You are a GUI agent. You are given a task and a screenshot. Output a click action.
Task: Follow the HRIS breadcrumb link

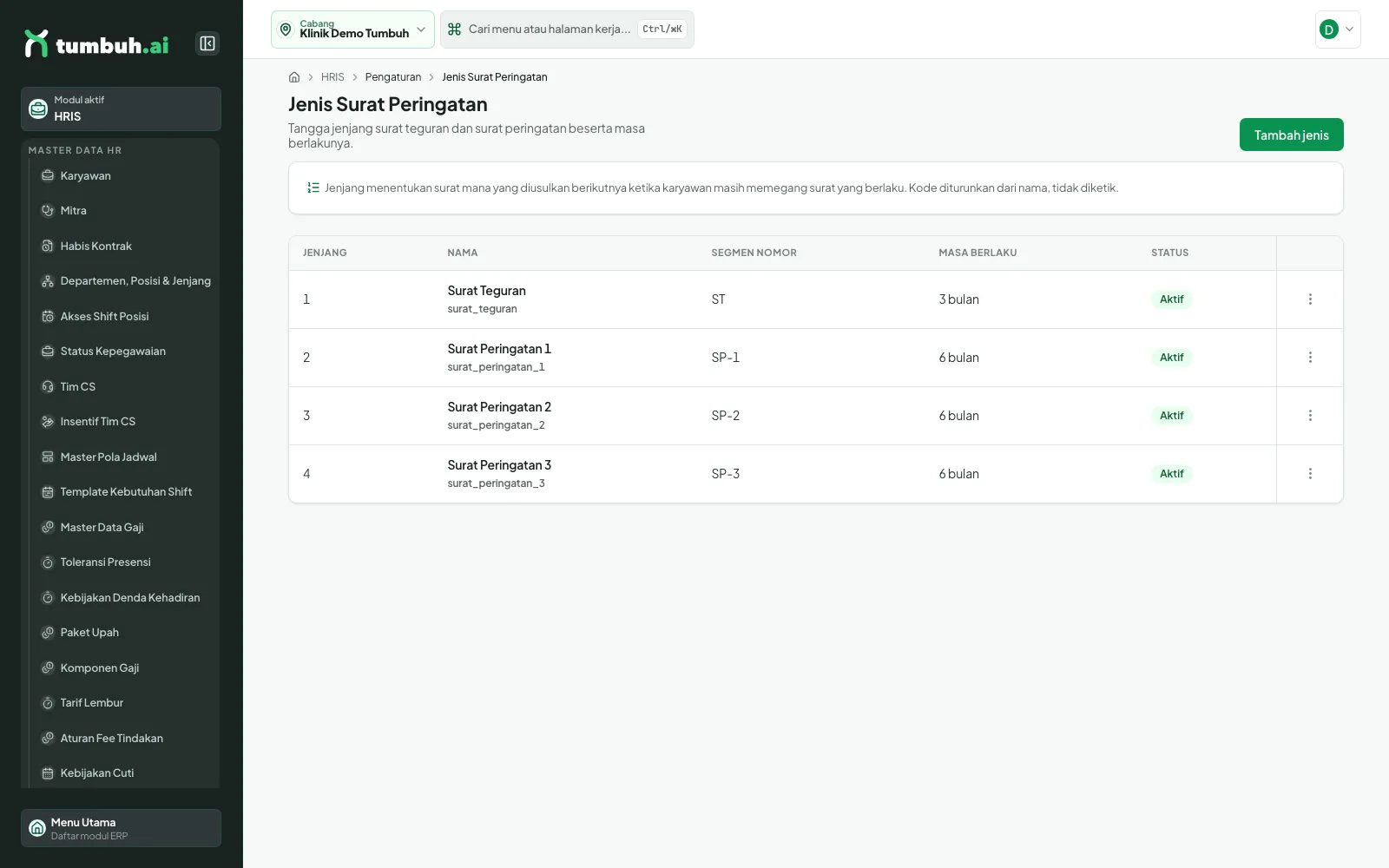pyautogui.click(x=332, y=77)
